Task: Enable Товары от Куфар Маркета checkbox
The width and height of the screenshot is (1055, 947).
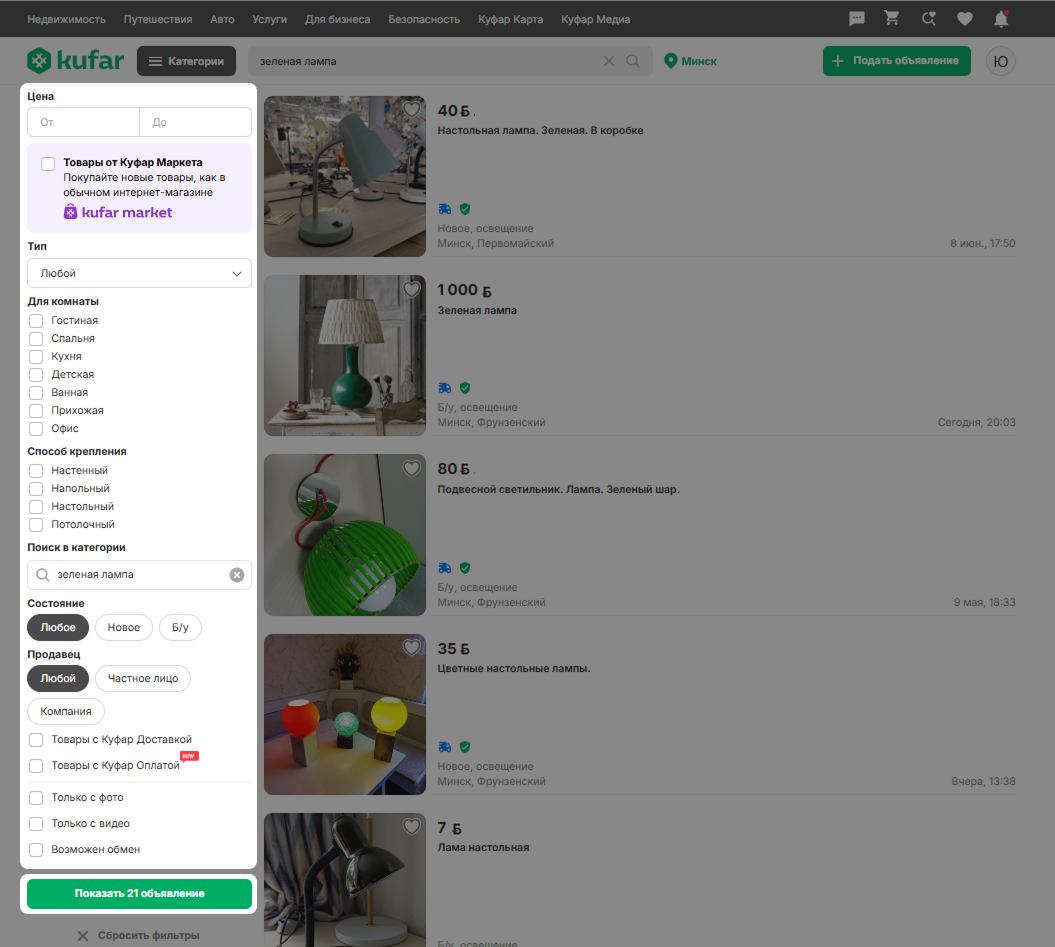Action: (48, 164)
